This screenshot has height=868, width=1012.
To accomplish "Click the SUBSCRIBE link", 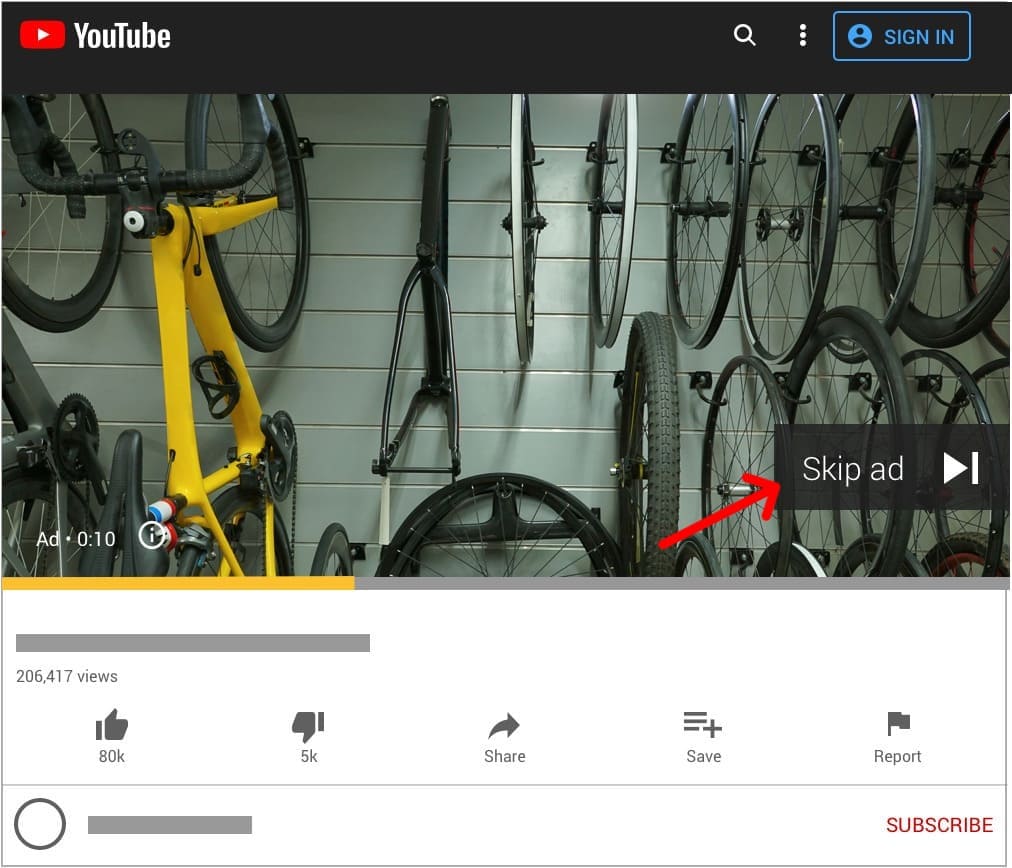I will tap(939, 825).
